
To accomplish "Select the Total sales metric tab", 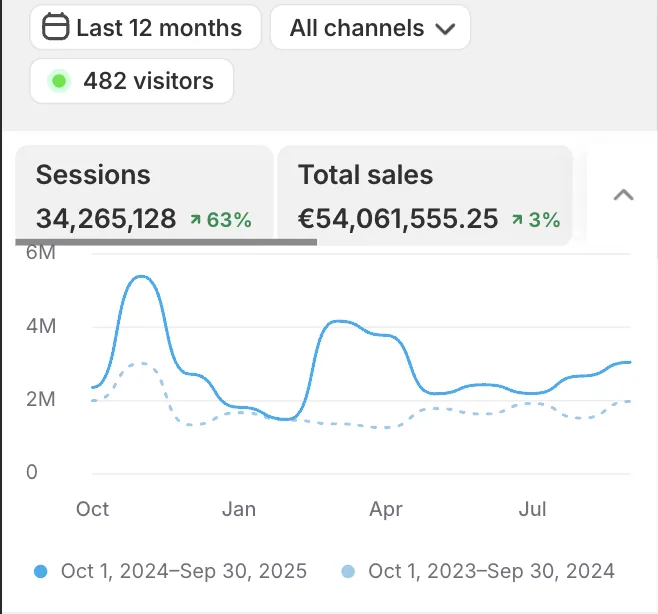I will (x=425, y=195).
